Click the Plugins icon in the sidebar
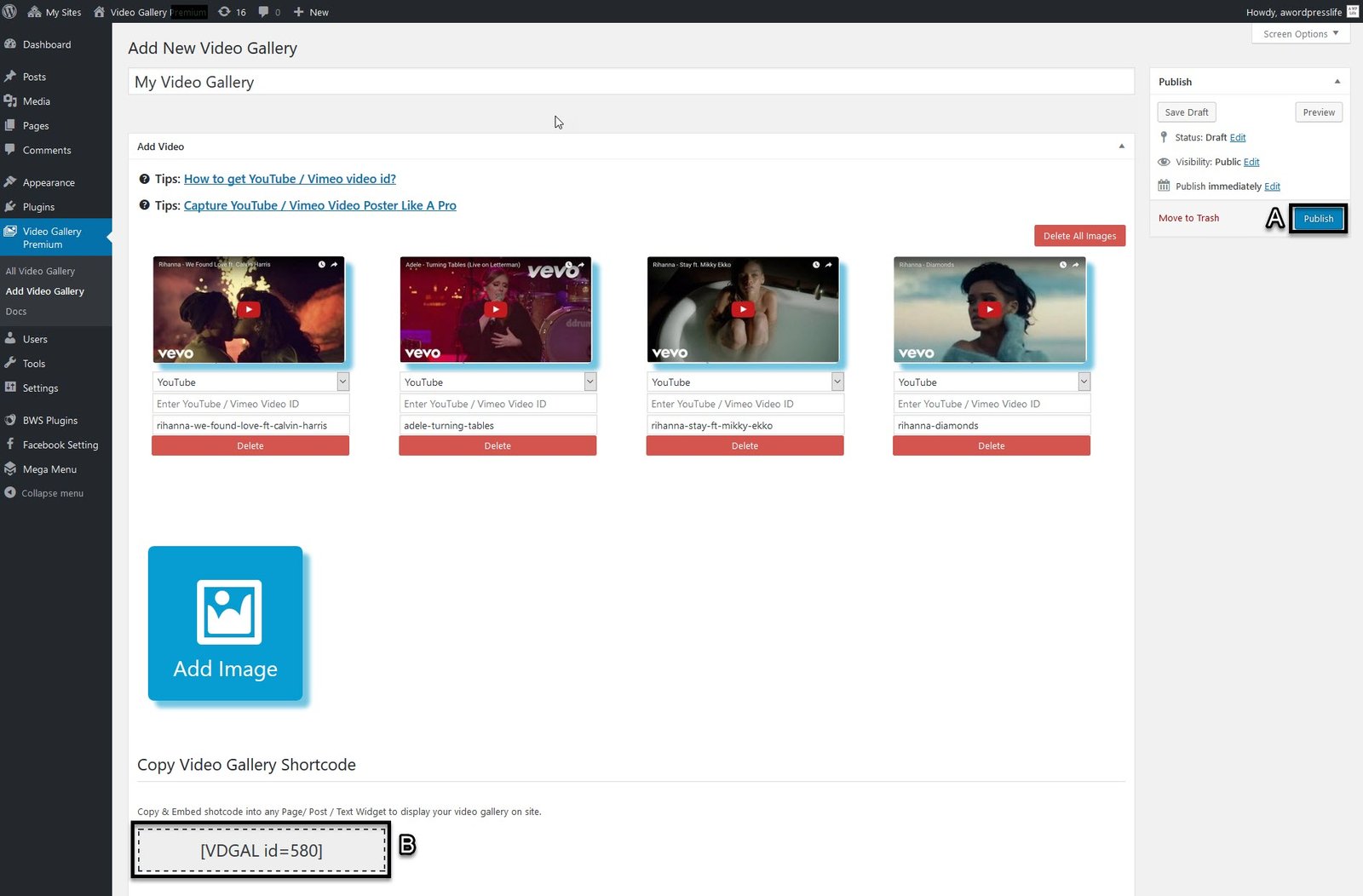Viewport: 1363px width, 896px height. [10, 207]
